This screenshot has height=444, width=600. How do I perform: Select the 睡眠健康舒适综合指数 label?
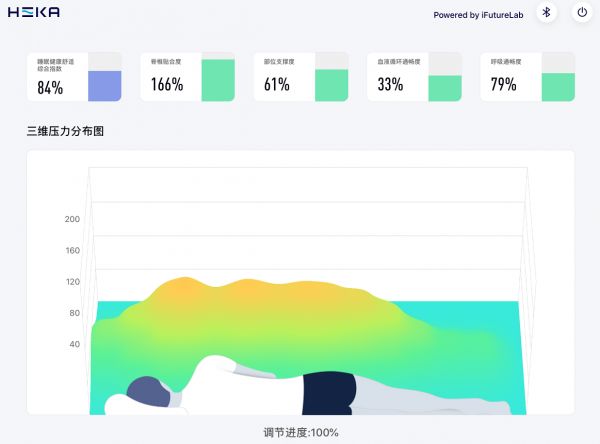click(x=58, y=65)
